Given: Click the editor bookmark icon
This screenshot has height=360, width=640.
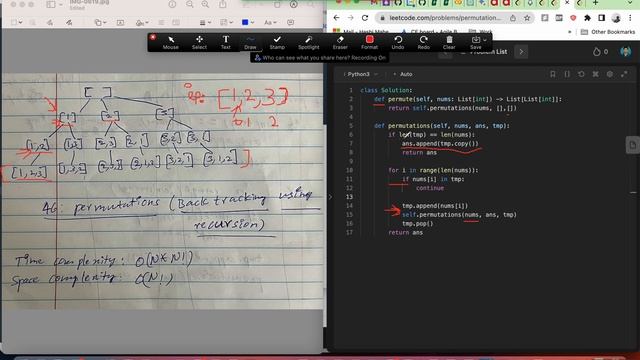Looking at the screenshot, I should [x=553, y=74].
